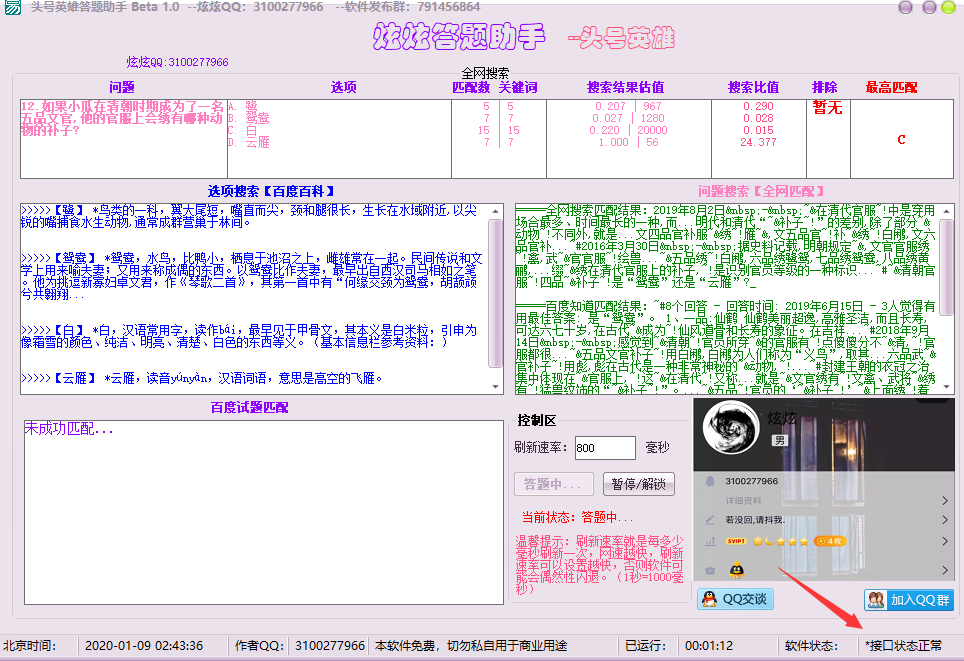
Task: Expand the medal row chevron
Action: click(945, 570)
